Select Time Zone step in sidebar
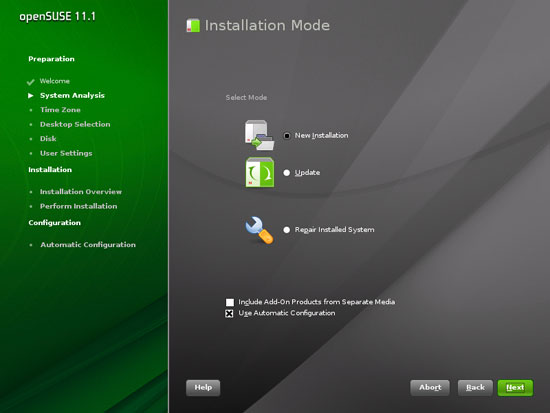The image size is (550, 413). point(60,110)
